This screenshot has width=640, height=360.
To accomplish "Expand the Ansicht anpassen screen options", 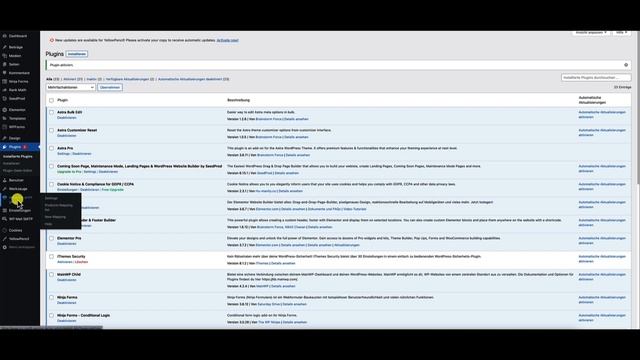I will coord(591,32).
